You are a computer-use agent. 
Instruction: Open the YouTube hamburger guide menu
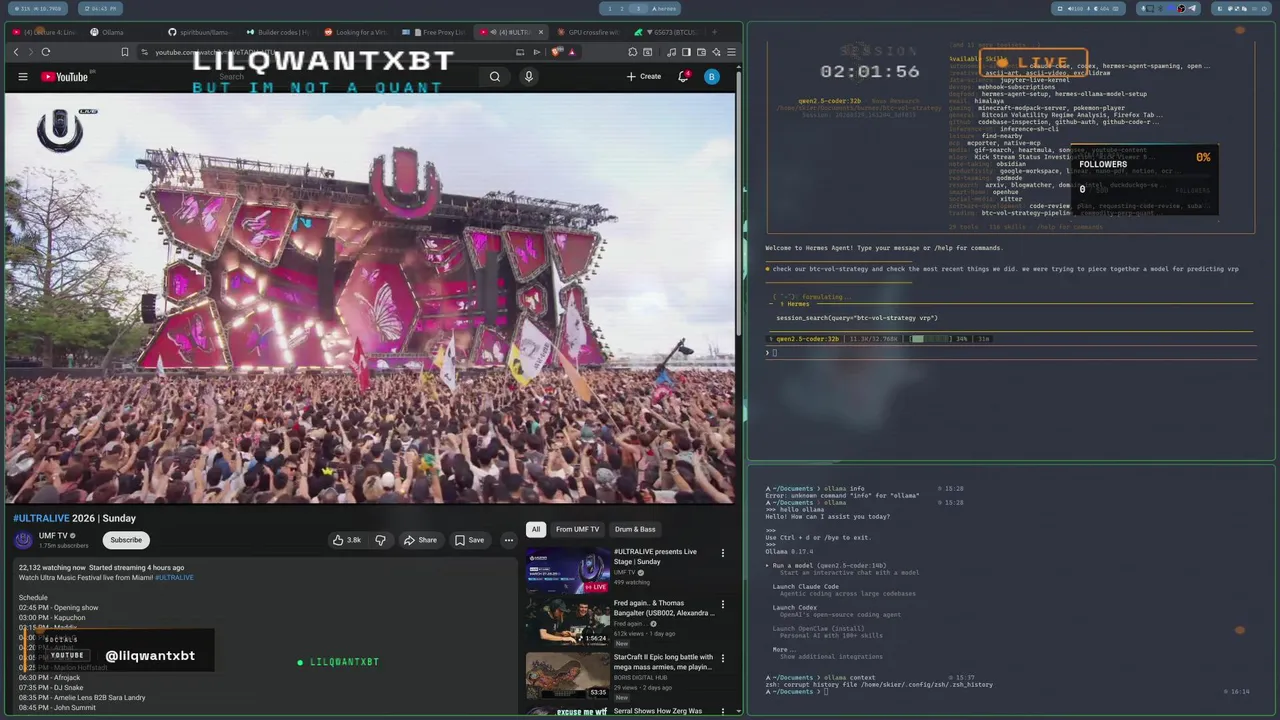click(x=22, y=76)
